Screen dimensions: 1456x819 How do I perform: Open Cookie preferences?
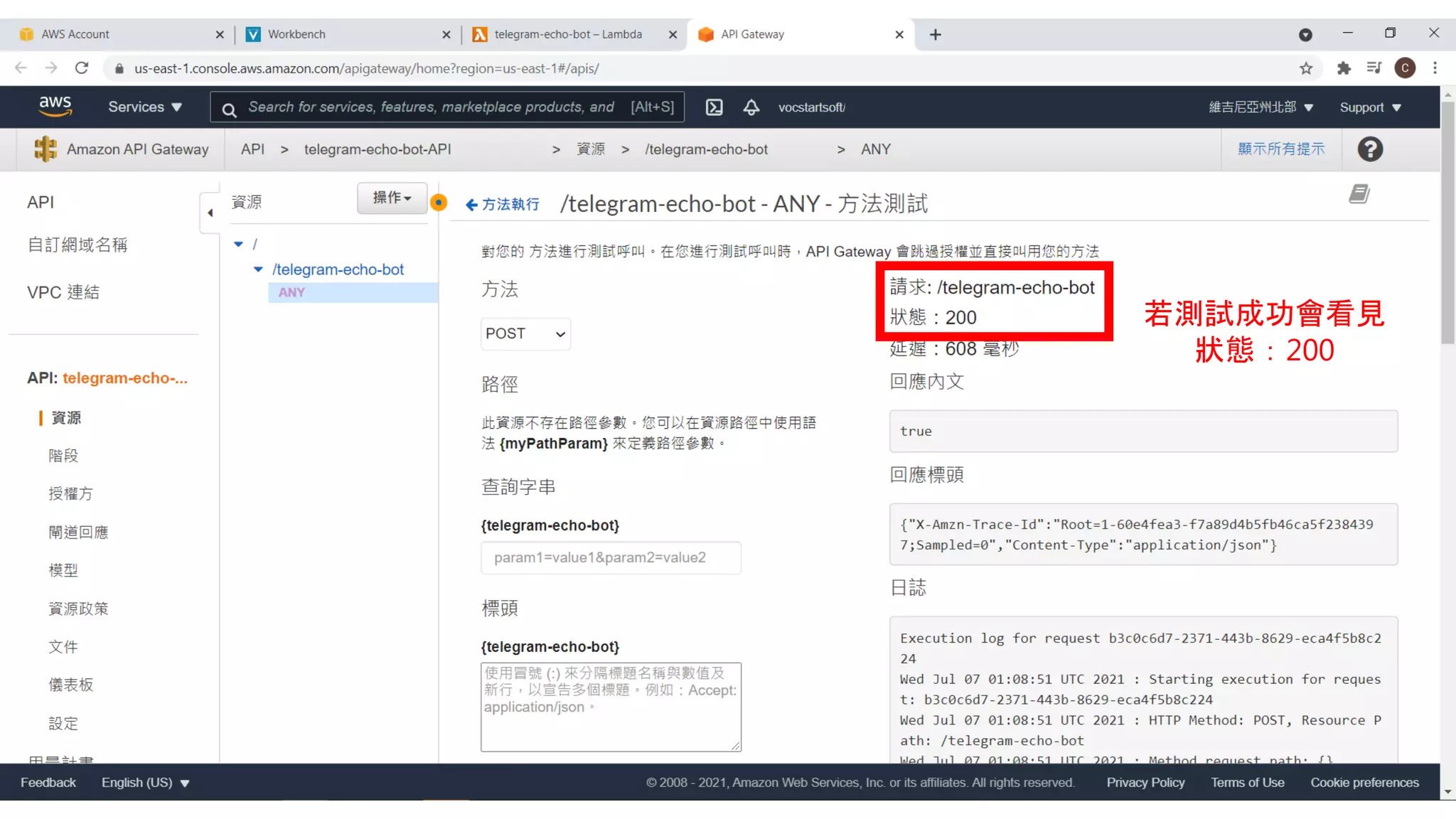tap(1364, 782)
